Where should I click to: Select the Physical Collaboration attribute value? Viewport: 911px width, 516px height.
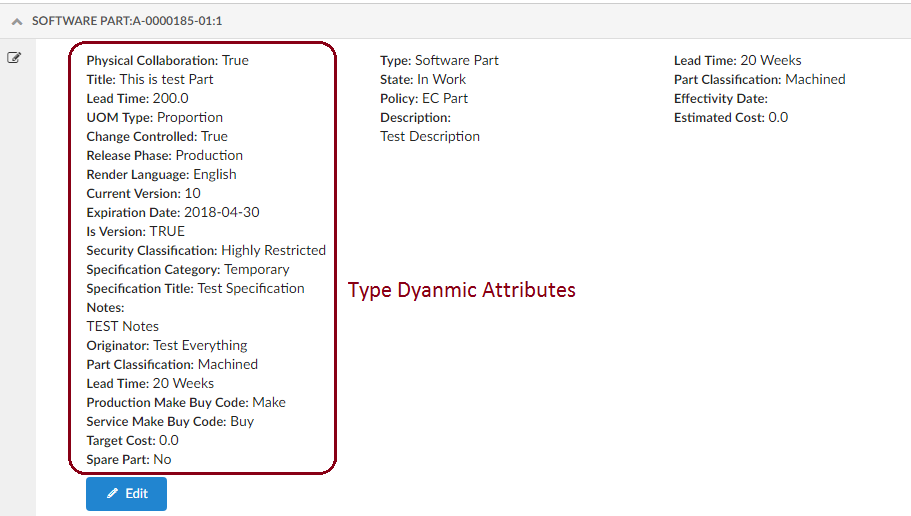coord(235,60)
